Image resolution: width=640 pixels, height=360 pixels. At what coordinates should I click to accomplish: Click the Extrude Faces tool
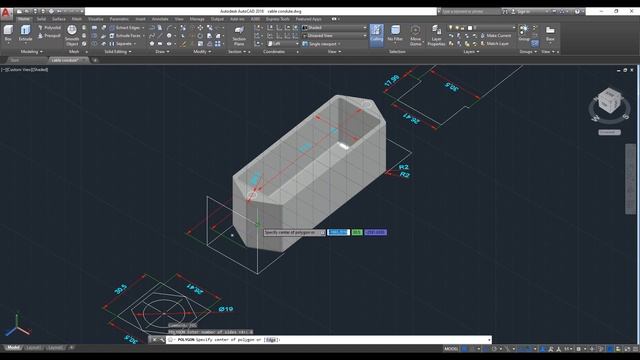pos(127,36)
